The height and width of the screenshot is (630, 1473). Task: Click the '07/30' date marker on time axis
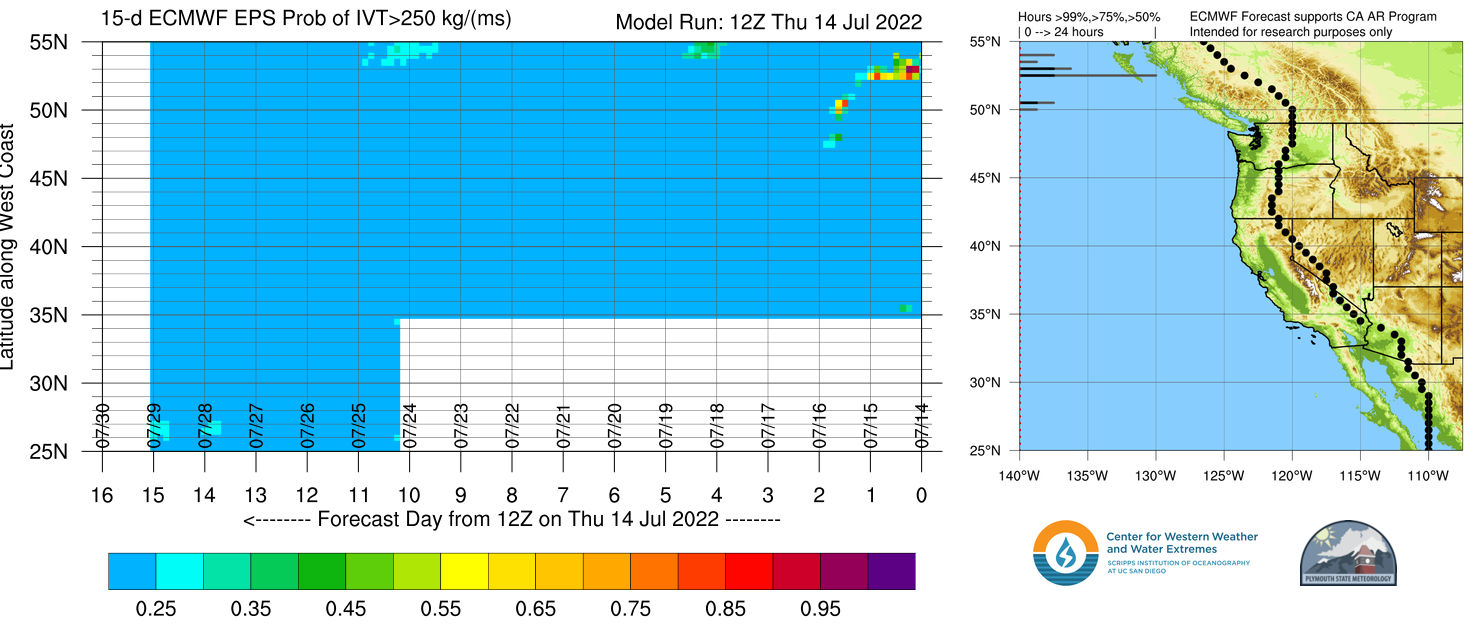[102, 424]
